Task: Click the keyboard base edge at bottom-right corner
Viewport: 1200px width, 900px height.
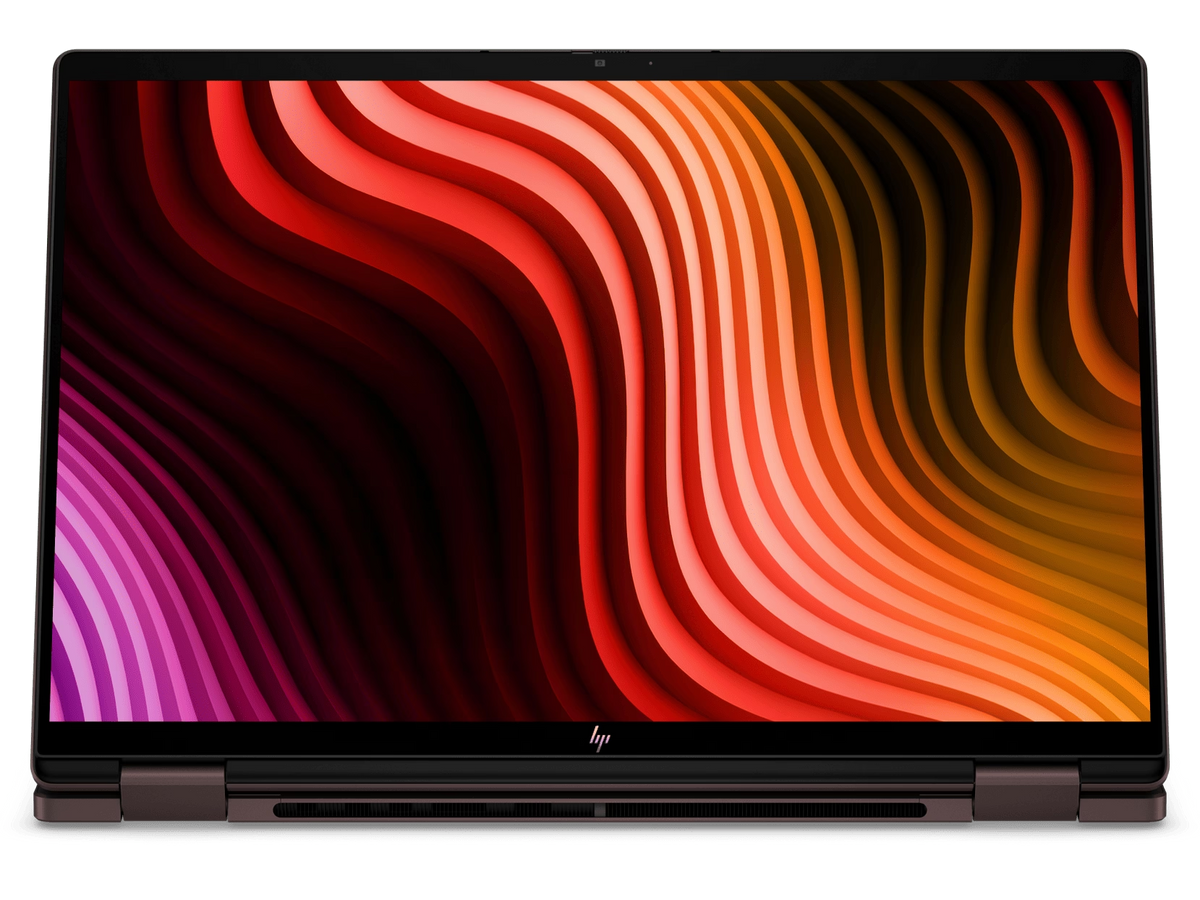Action: click(1122, 803)
